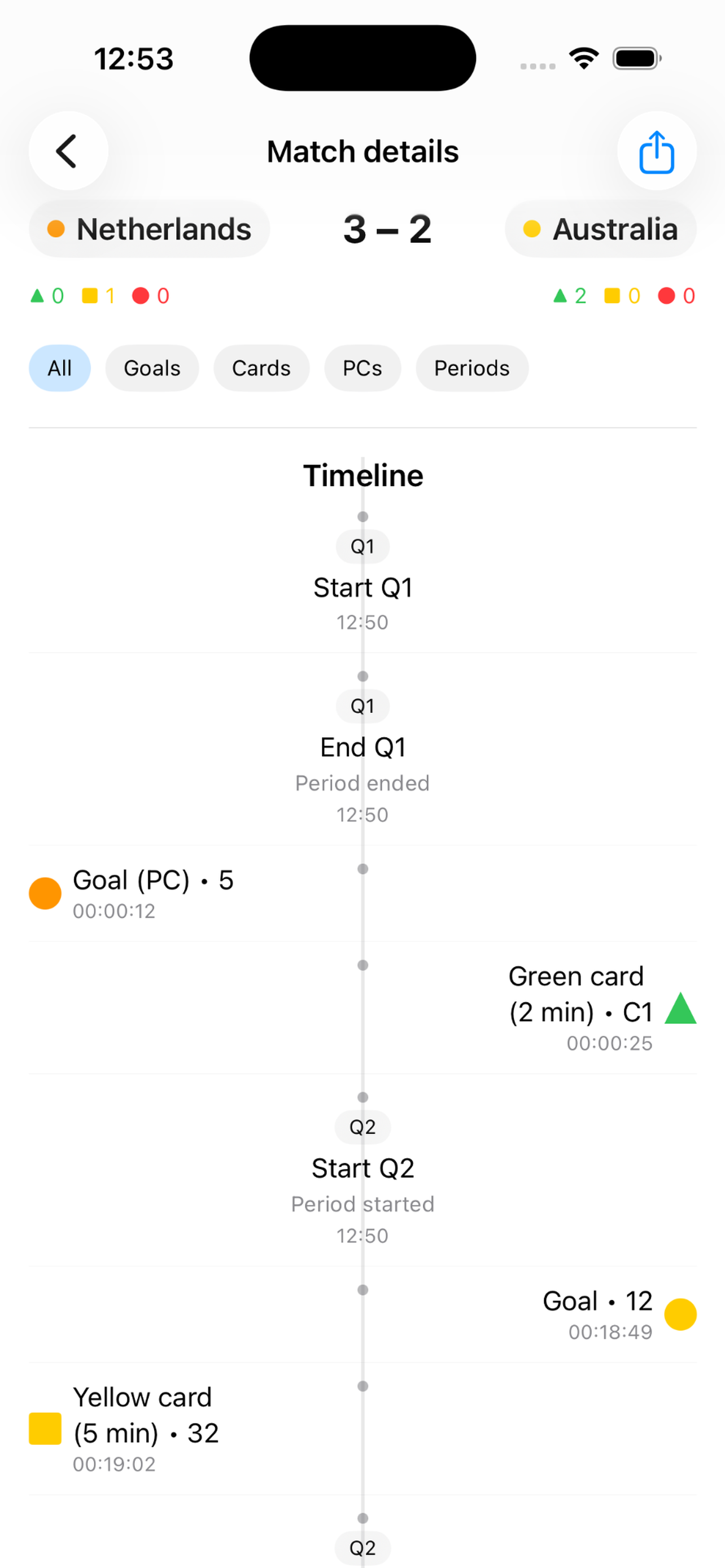This screenshot has height=1568, width=725.
Task: Toggle the Periods filter on
Action: click(471, 367)
